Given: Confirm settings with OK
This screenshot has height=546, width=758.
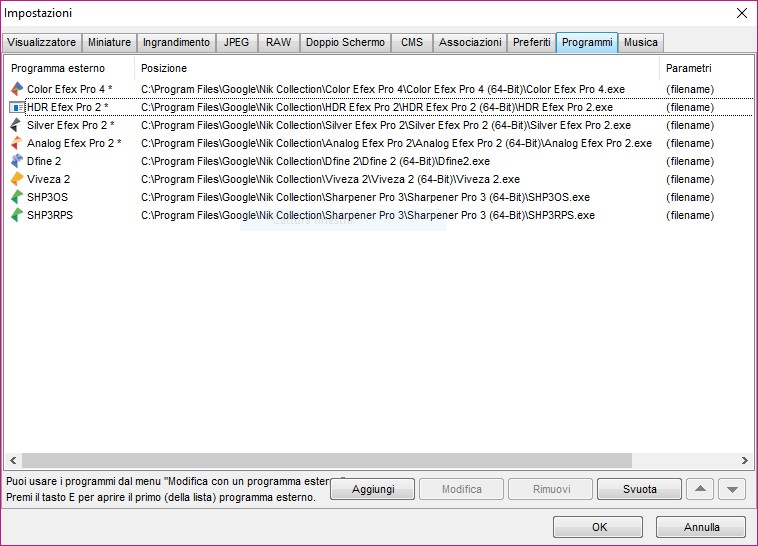Looking at the screenshot, I should coord(598,527).
